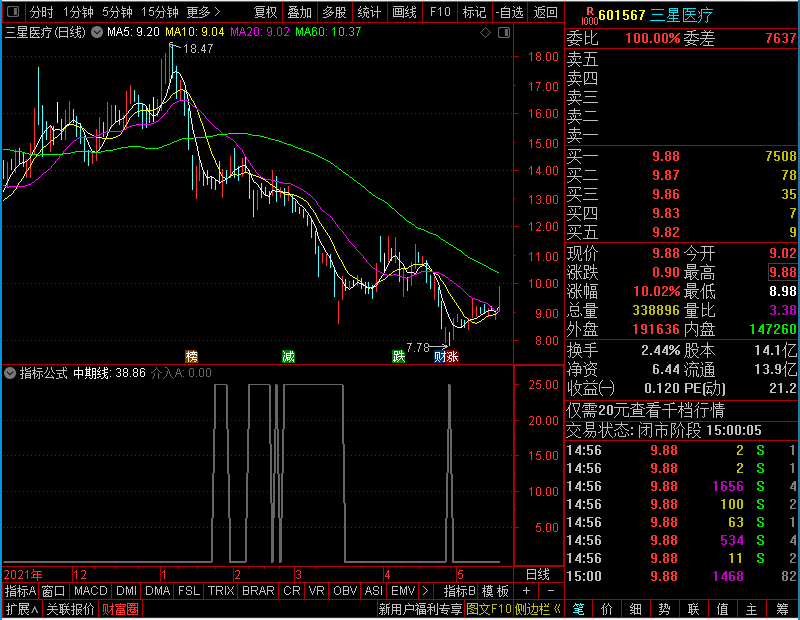Open the F10 company info

click(x=440, y=12)
